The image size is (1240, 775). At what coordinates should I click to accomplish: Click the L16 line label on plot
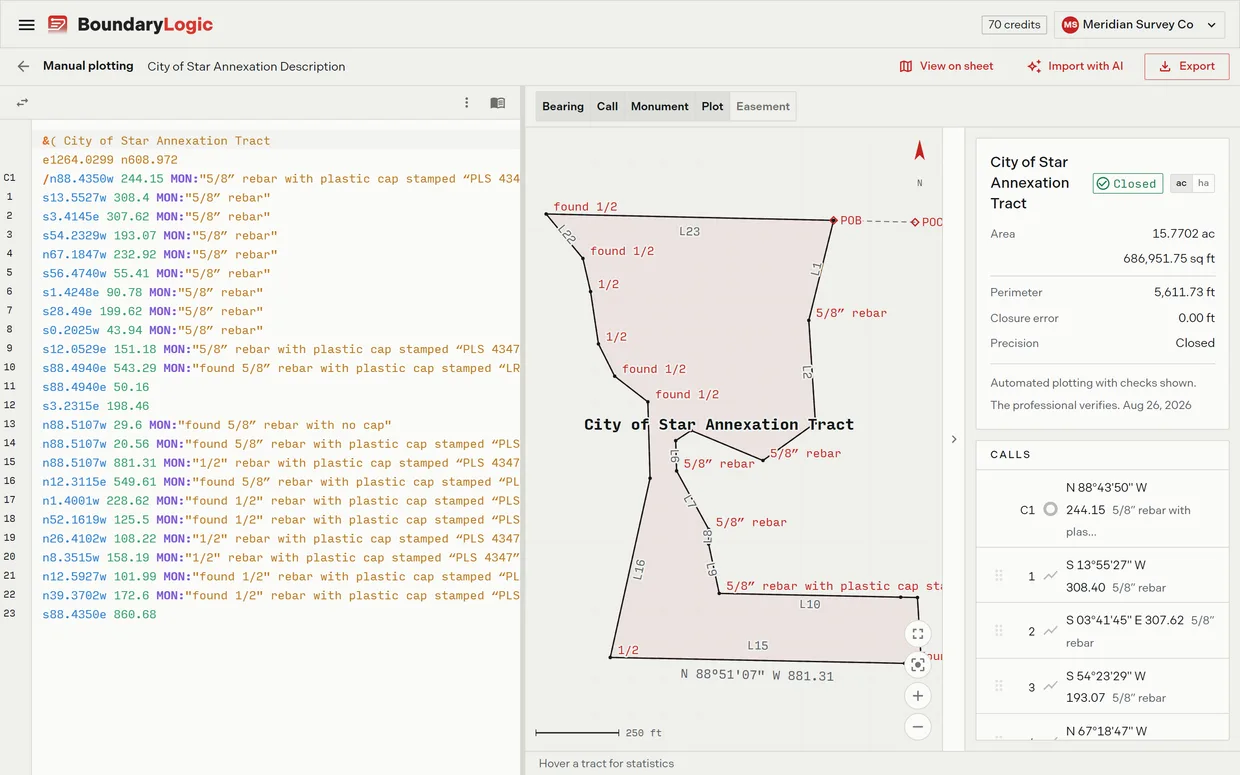(639, 570)
